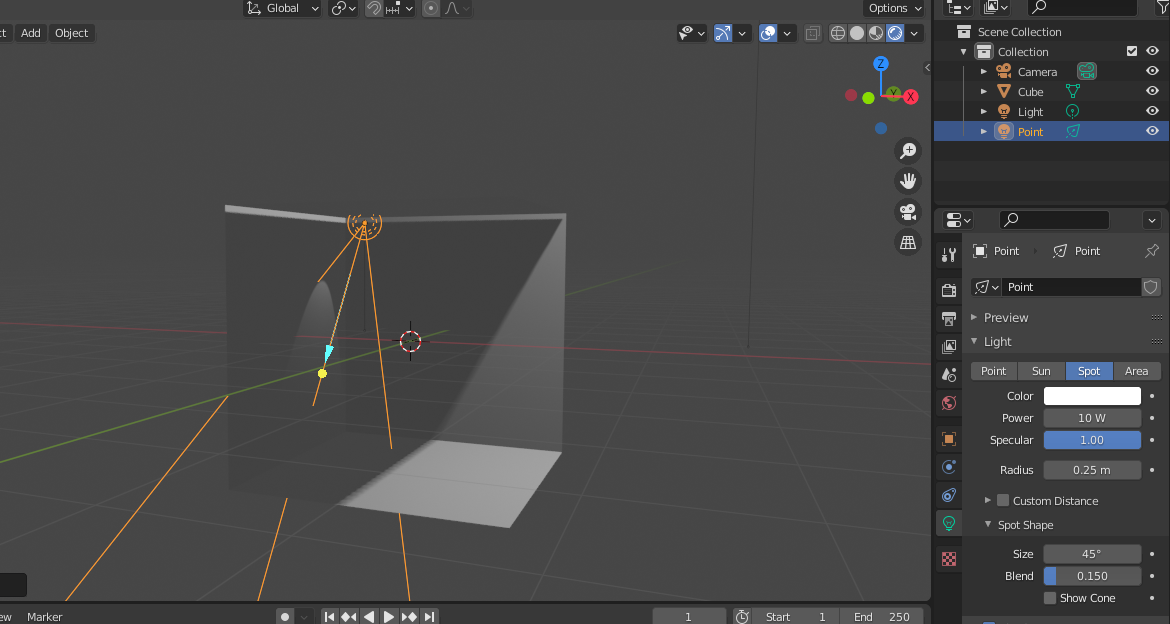The height and width of the screenshot is (624, 1170).
Task: Hide the Camera object in outliner
Action: [x=1152, y=71]
